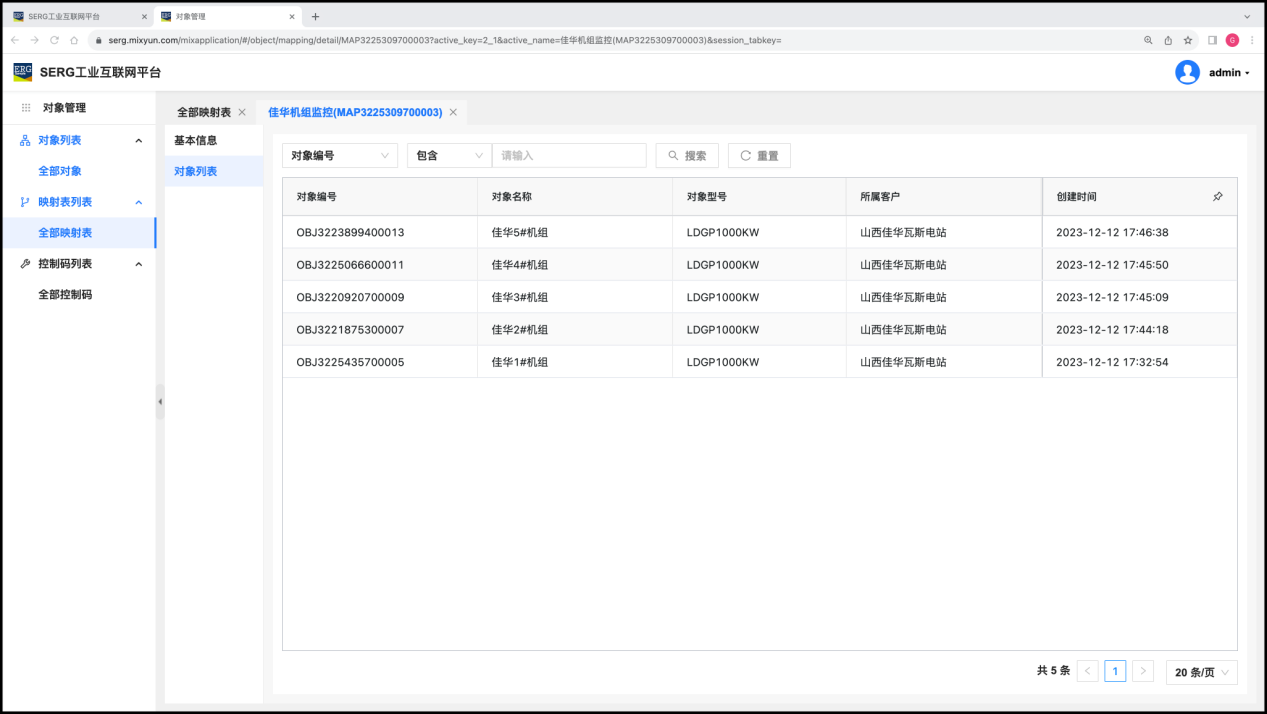Open the 对象编号 field dropdown
This screenshot has width=1267, height=714.
coord(340,156)
